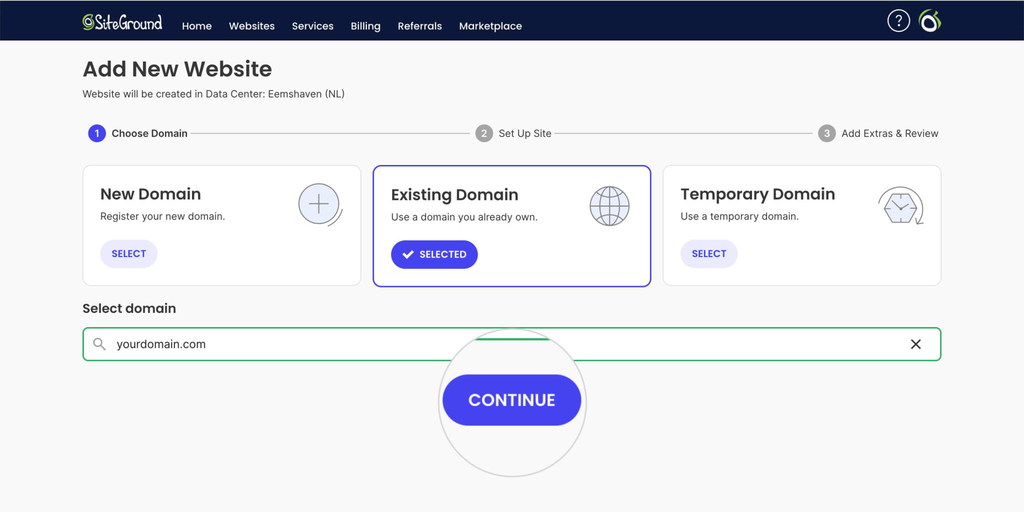Viewport: 1024px width, 512px height.
Task: Open the account profile avatar icon
Action: pyautogui.click(x=930, y=21)
